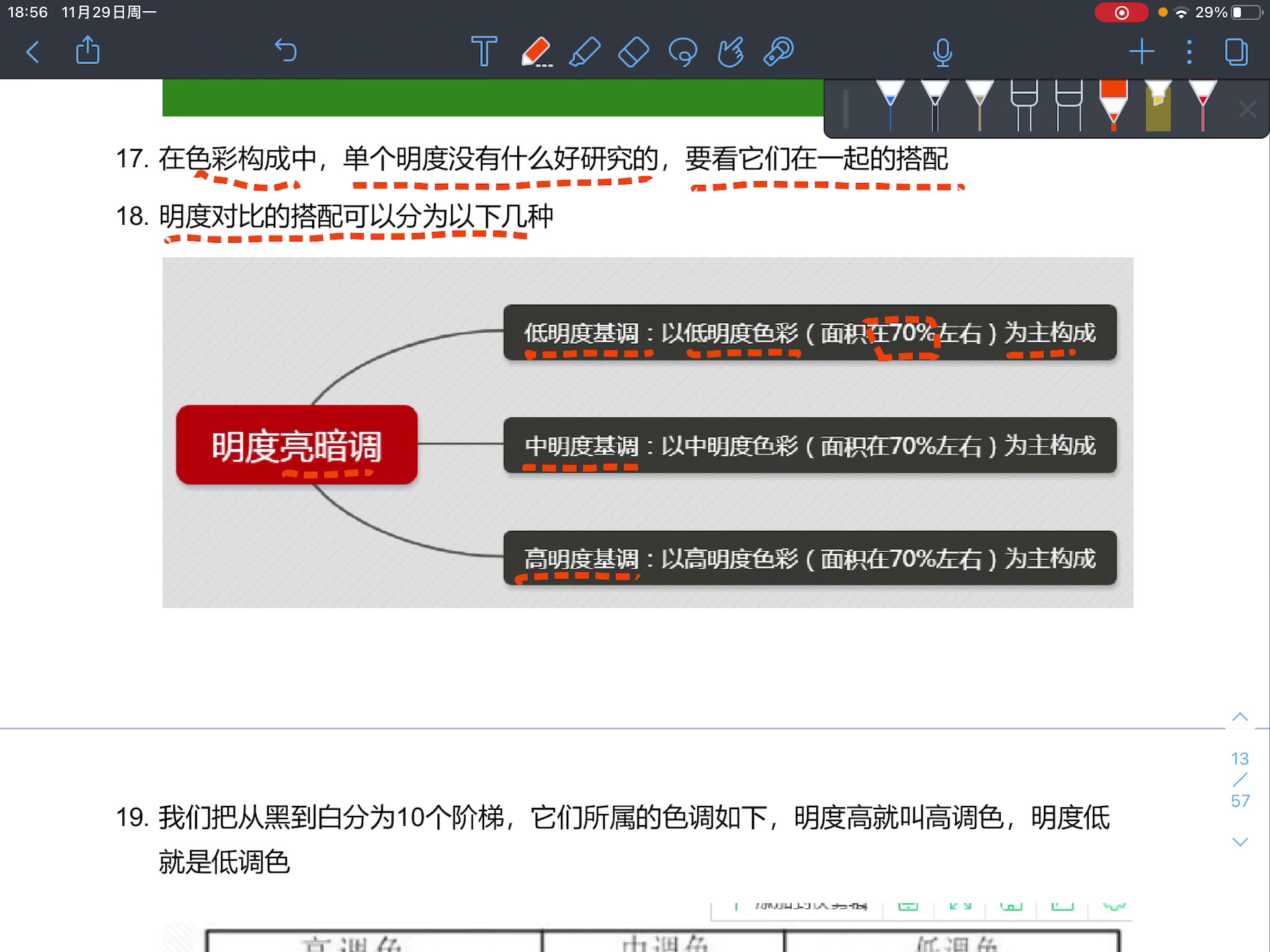Go to previous page with up chevron
The width and height of the screenshot is (1270, 952).
(1240, 717)
